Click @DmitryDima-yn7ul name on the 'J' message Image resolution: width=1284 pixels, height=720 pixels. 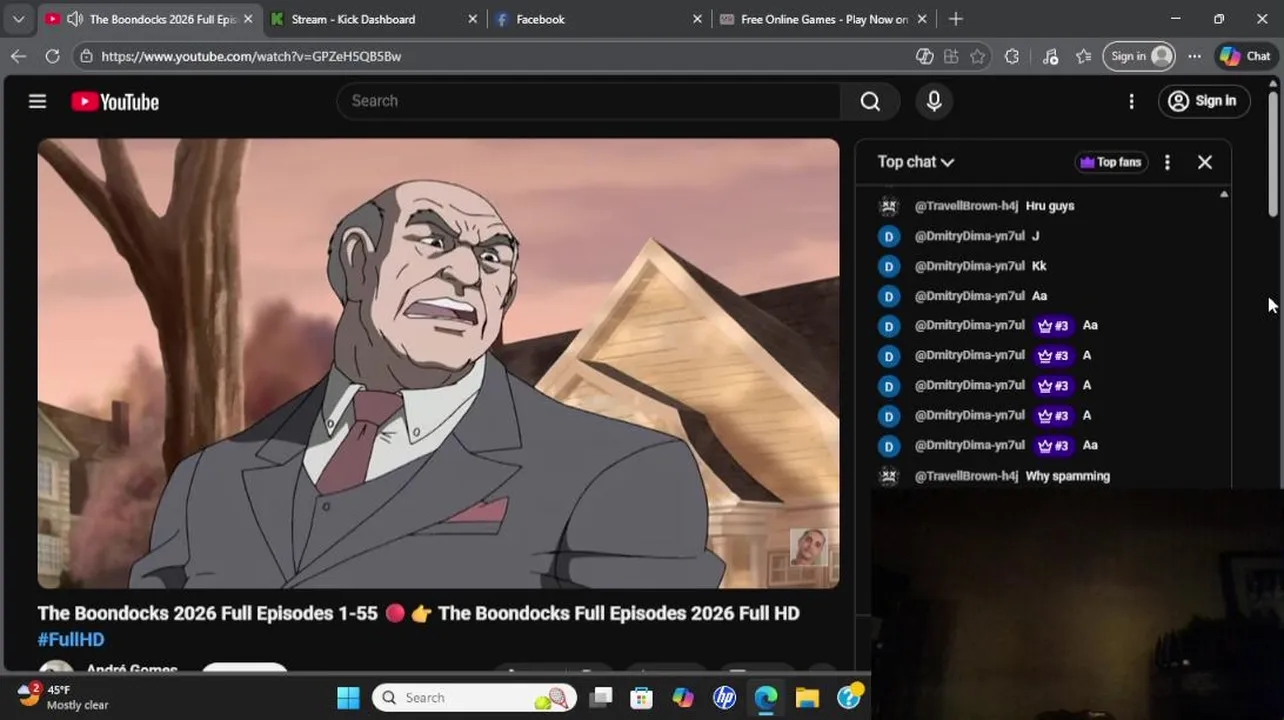[969, 236]
